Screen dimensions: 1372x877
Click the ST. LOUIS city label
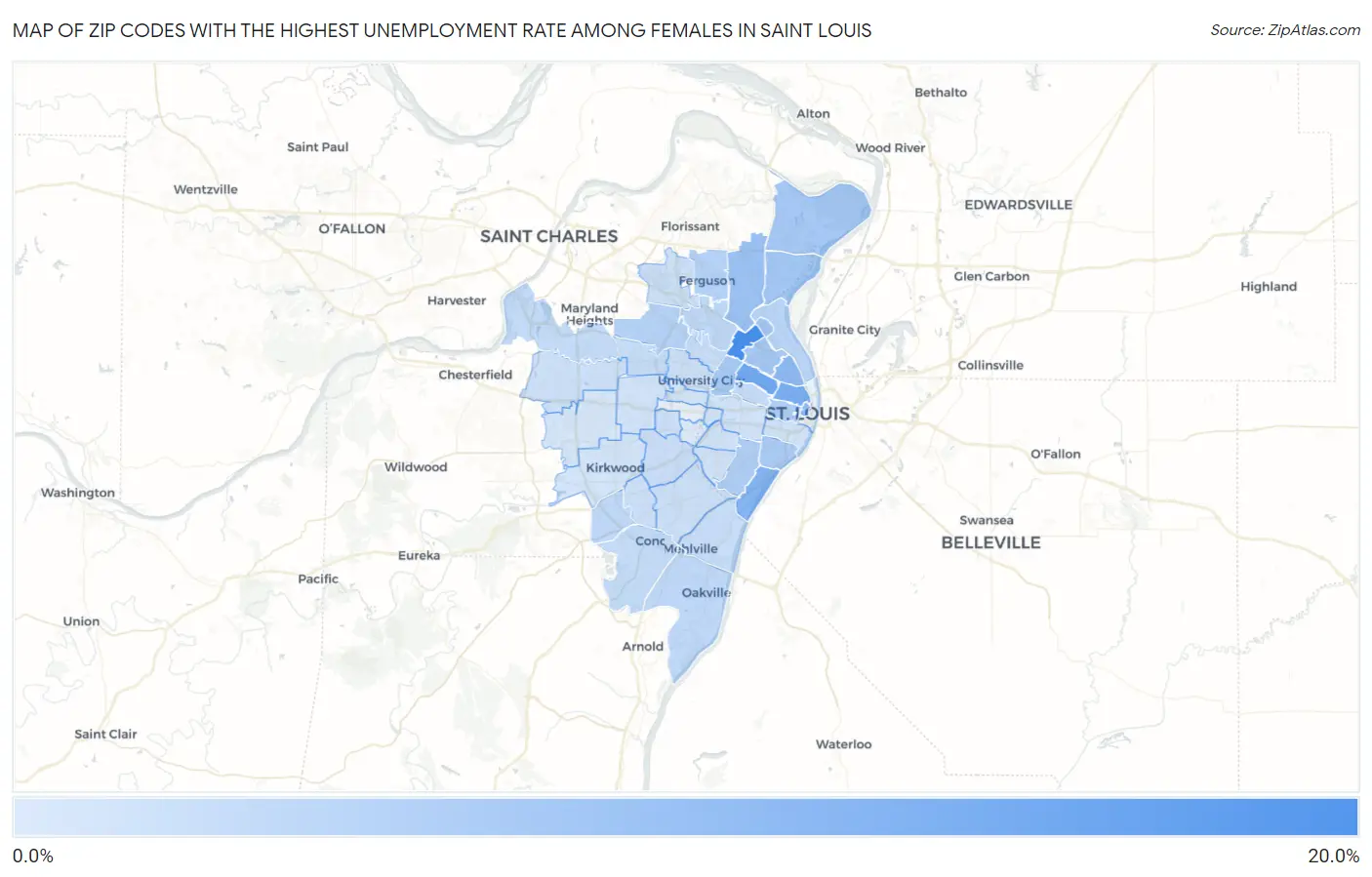point(807,414)
